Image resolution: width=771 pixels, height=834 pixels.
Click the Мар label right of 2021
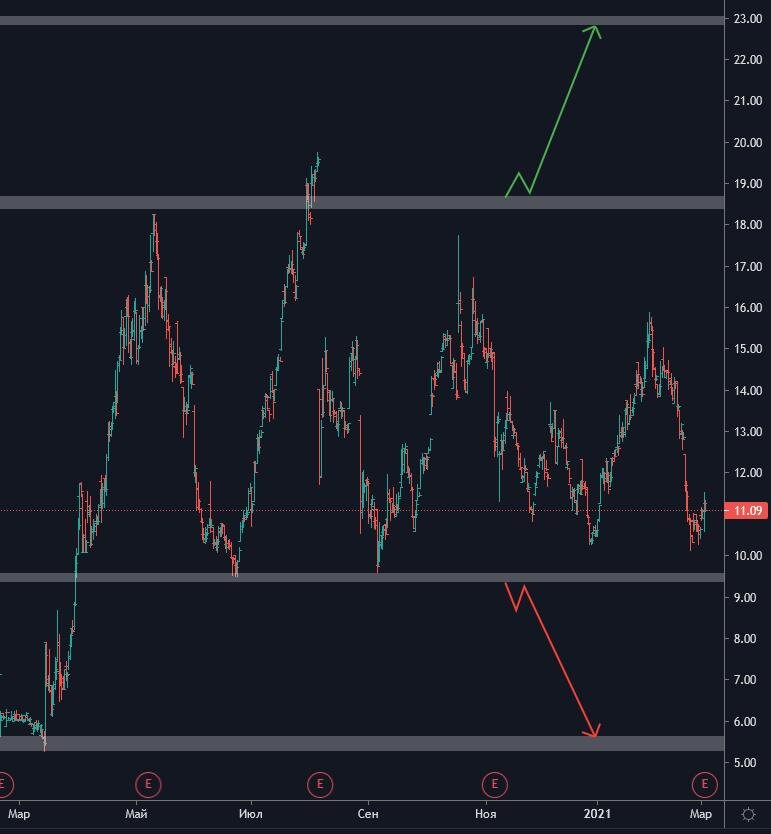[700, 814]
